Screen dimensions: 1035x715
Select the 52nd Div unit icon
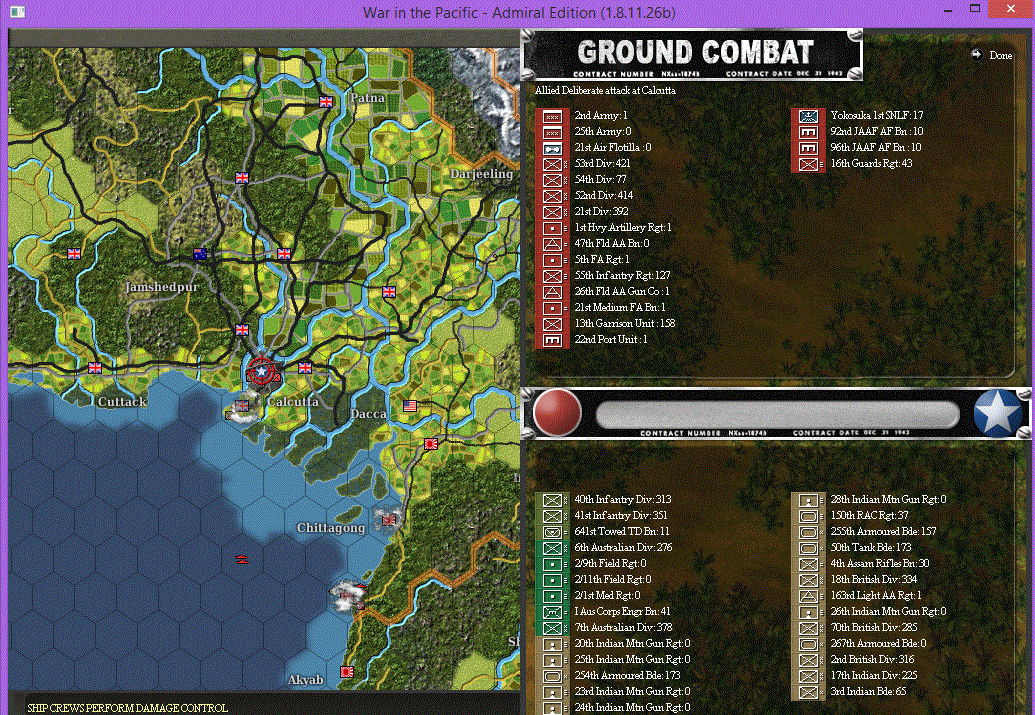tap(552, 196)
